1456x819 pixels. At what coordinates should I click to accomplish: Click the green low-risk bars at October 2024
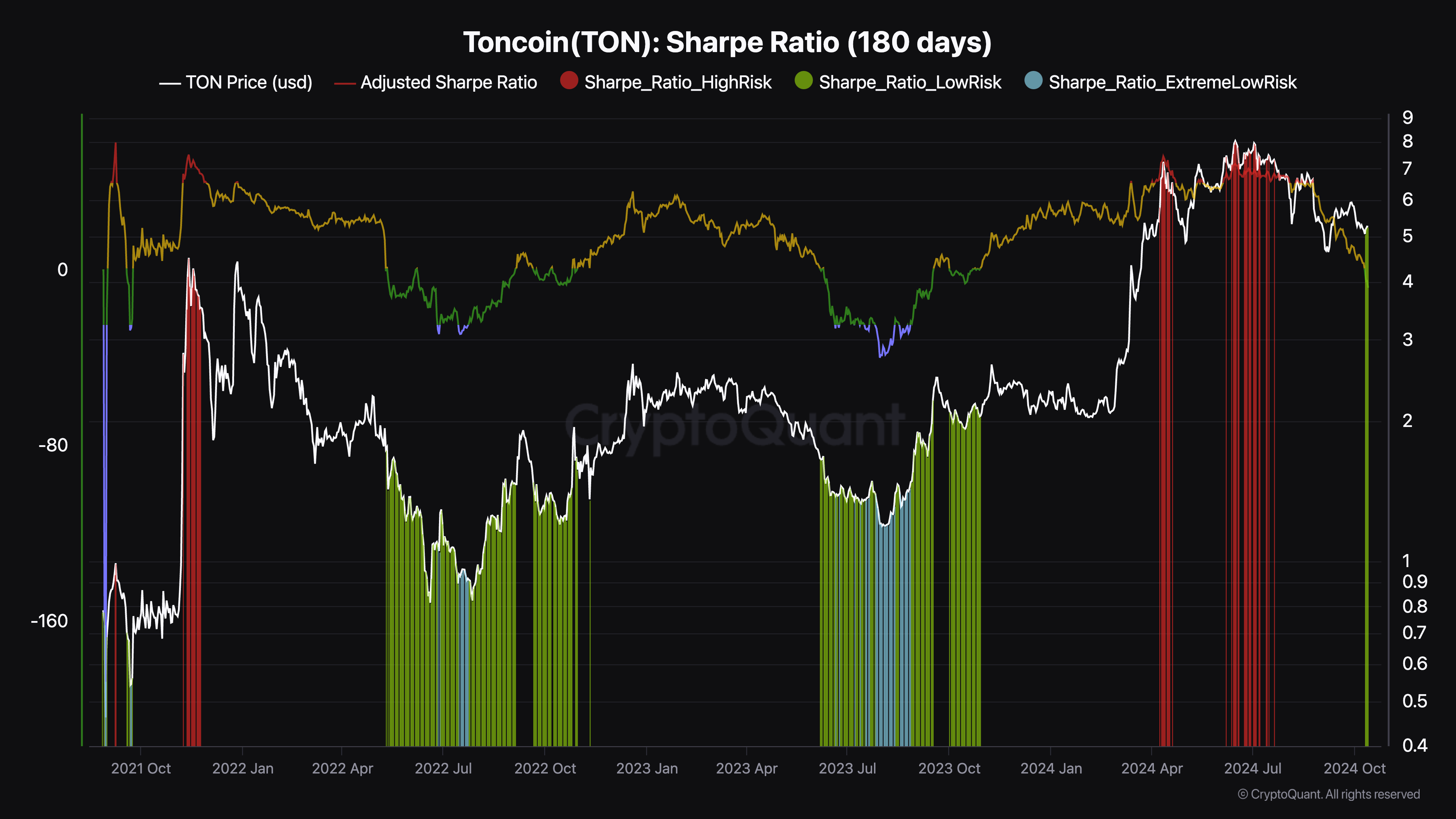1367,486
